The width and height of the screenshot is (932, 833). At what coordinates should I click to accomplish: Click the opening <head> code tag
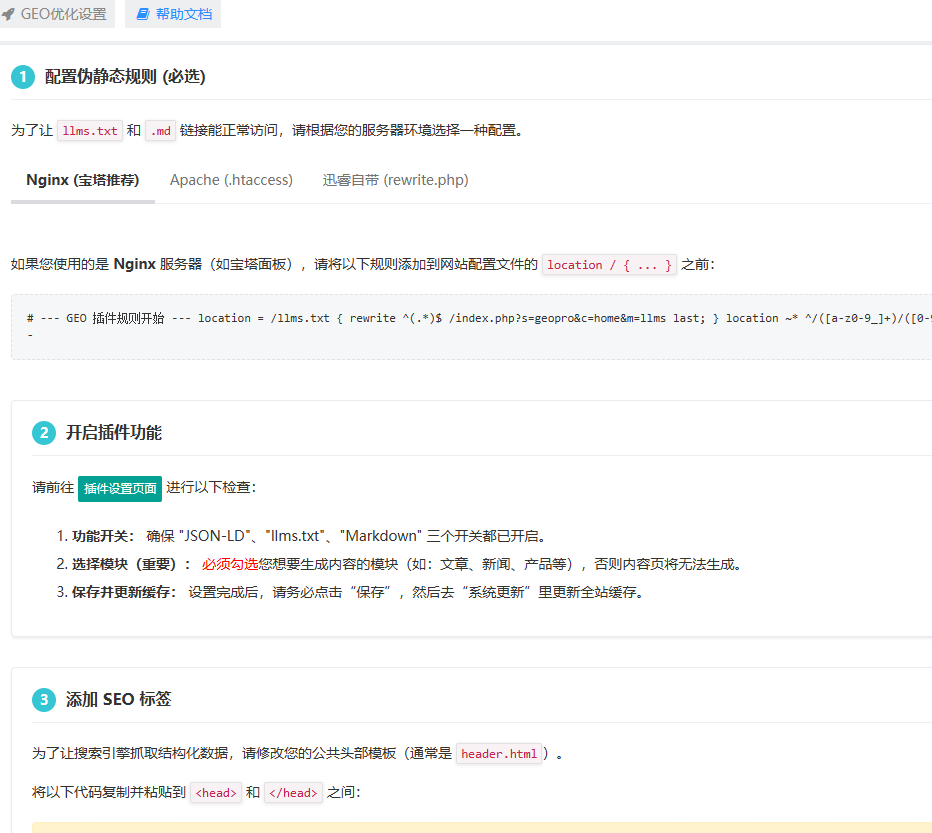216,793
